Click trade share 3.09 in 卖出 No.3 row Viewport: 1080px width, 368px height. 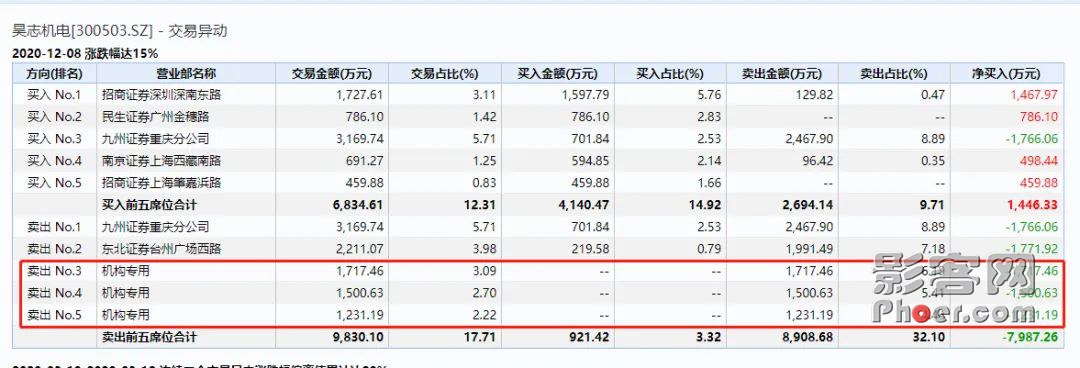click(485, 271)
